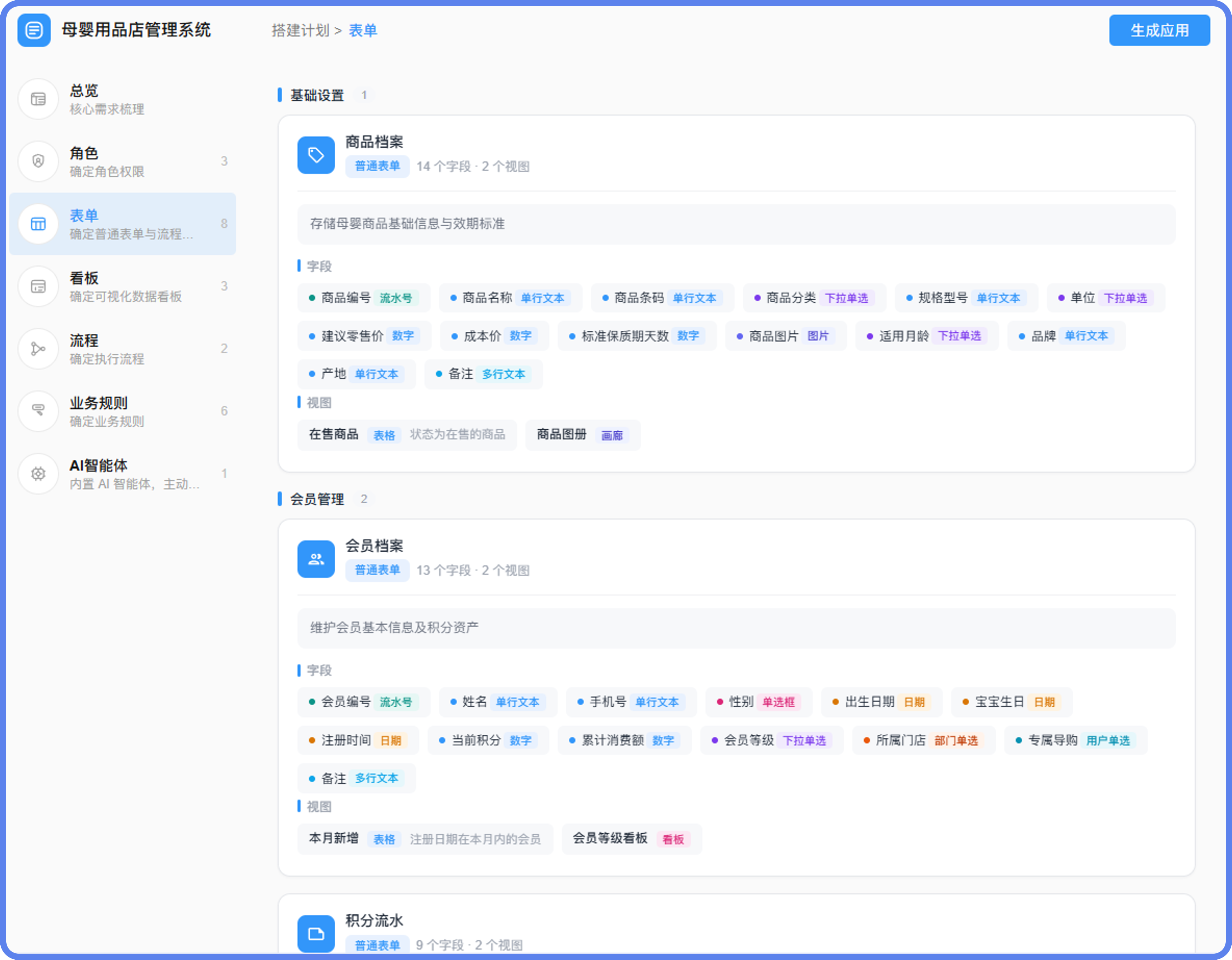Open 业务规则 section label
Image resolution: width=1232 pixels, height=960 pixels.
(x=99, y=403)
